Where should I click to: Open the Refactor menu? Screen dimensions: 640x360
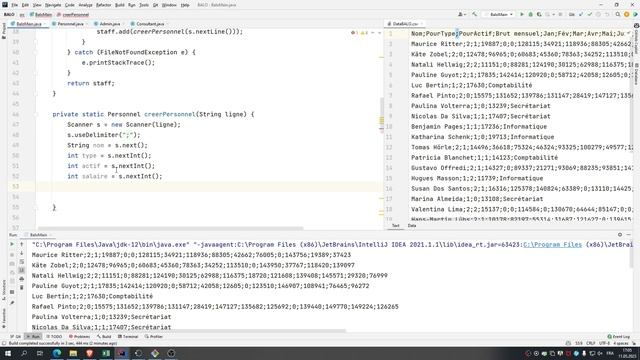pos(103,5)
